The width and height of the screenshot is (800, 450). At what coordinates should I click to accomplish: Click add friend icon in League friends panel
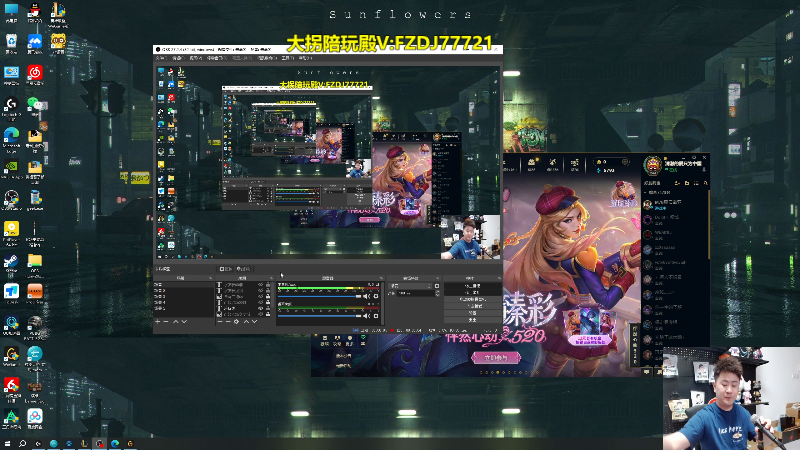tap(678, 183)
